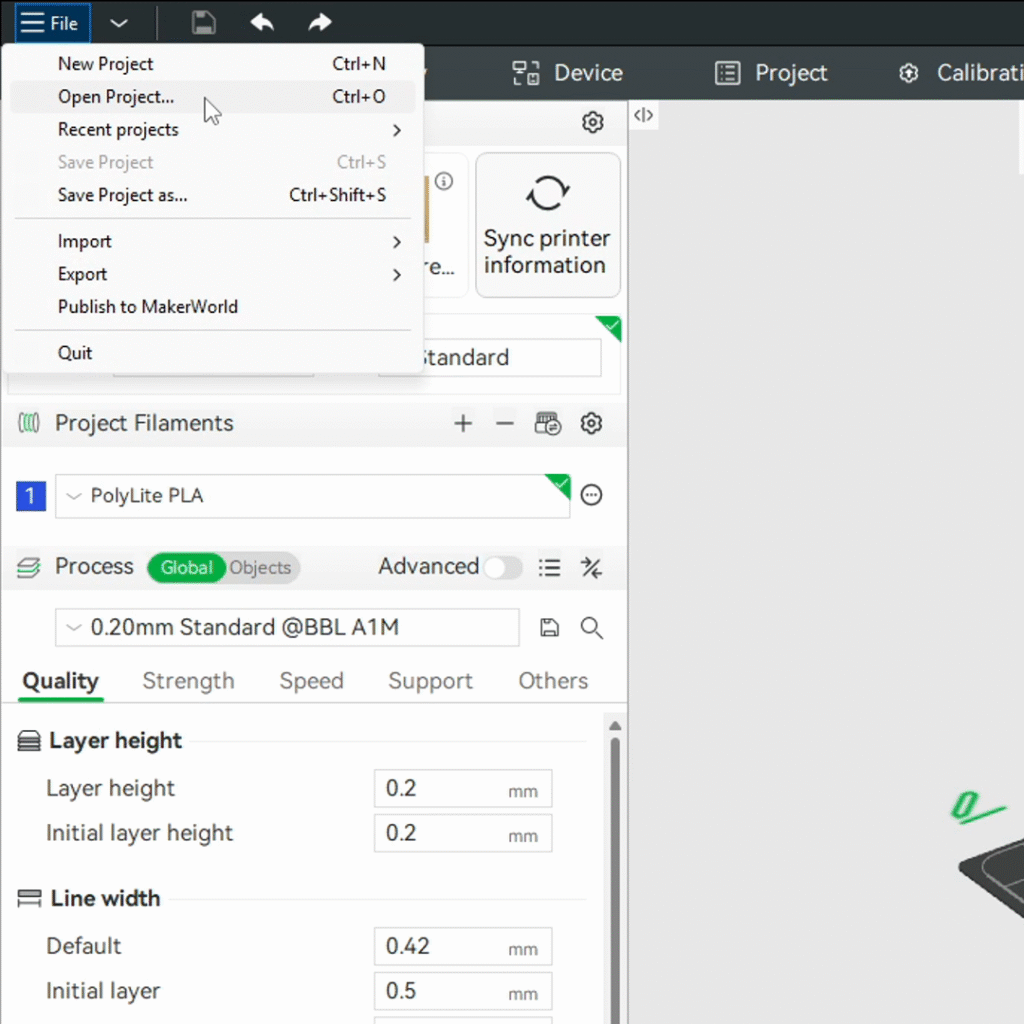
Task: Click Sync printer information button
Action: pos(547,225)
